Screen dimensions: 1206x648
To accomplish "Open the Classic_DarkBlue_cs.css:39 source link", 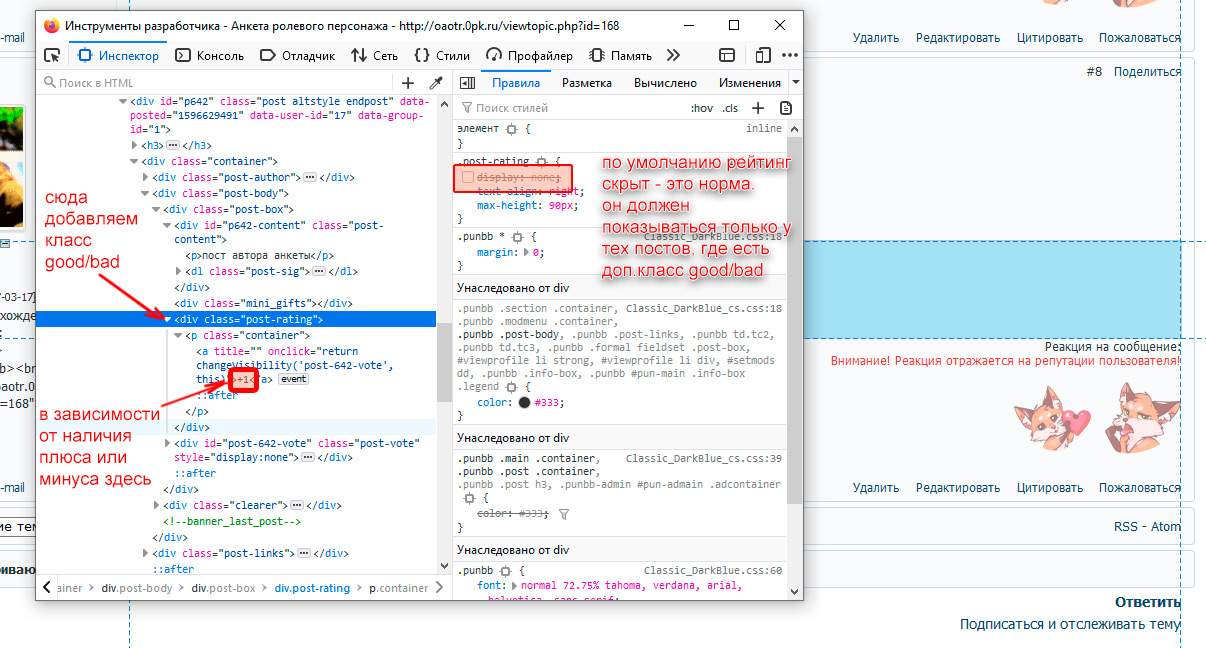I will (703, 459).
